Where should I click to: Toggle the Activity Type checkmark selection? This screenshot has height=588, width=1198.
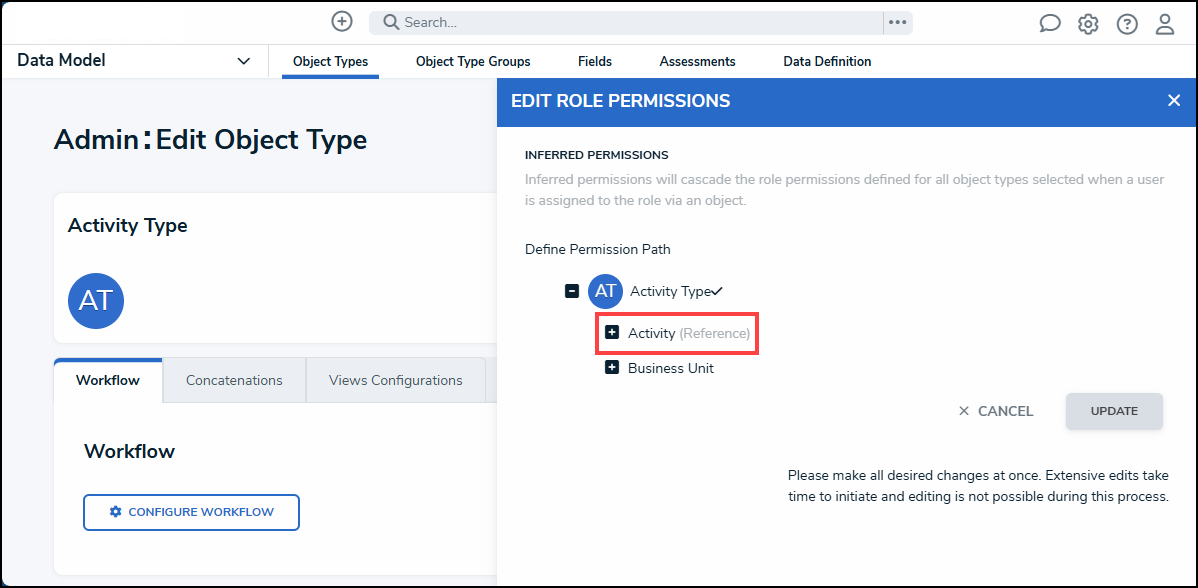click(x=717, y=291)
